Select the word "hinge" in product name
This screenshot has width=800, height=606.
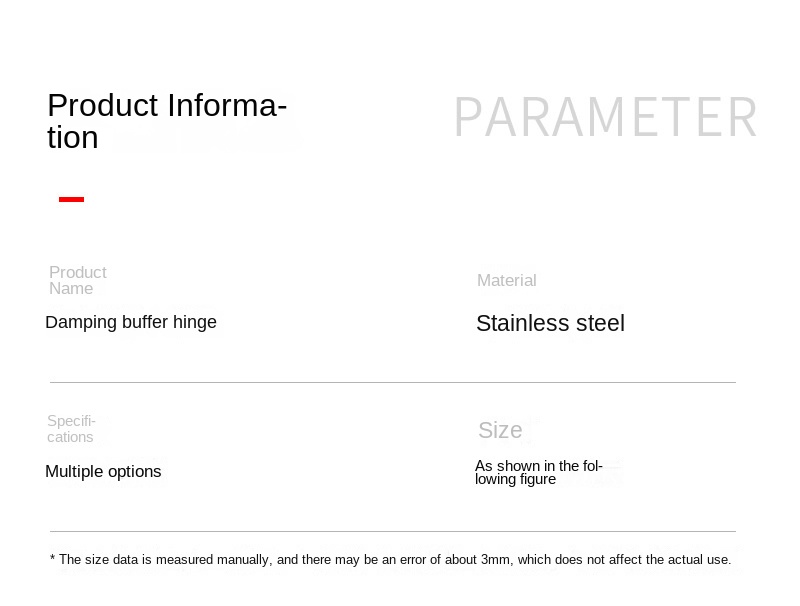[195, 322]
